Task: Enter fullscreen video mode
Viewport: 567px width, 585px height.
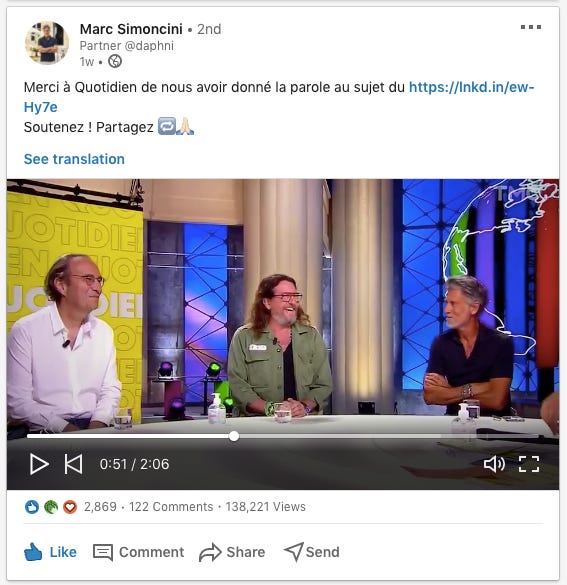Action: tap(529, 464)
